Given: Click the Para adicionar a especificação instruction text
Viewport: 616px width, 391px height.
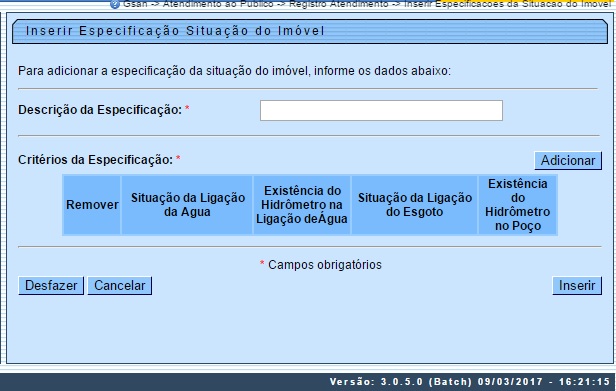Looking at the screenshot, I should tap(234, 71).
